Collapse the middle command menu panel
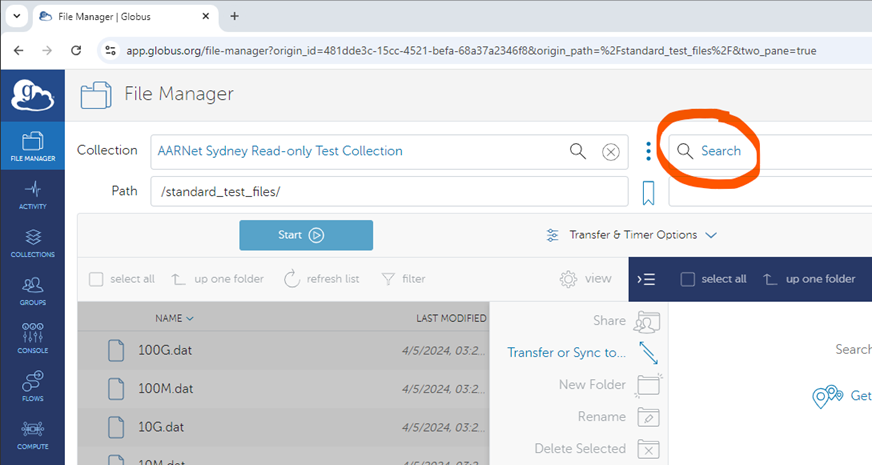This screenshot has height=465, width=872. coord(646,279)
